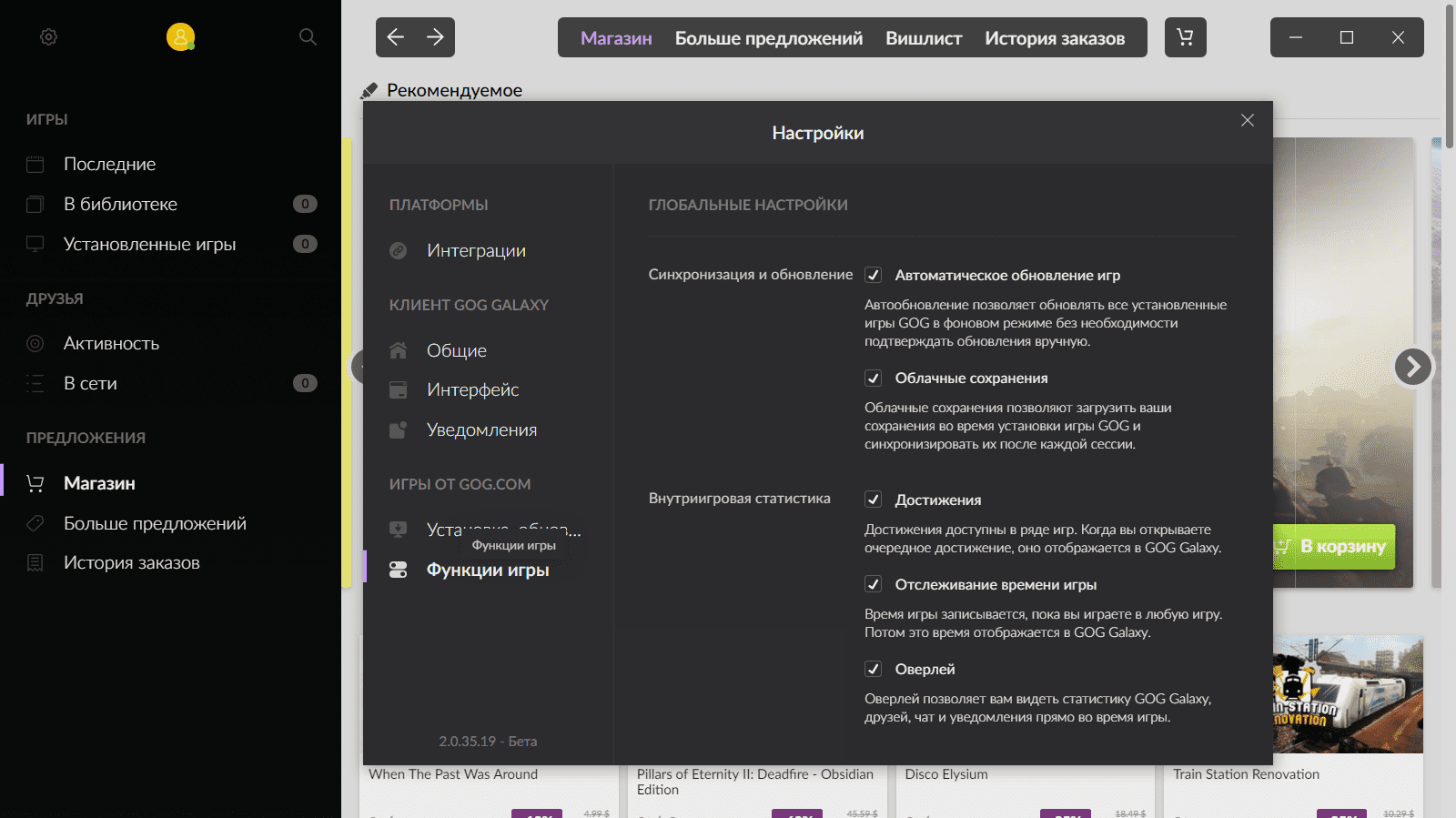Select Интеграции in settings menu
This screenshot has width=1456, height=818.
(x=476, y=251)
